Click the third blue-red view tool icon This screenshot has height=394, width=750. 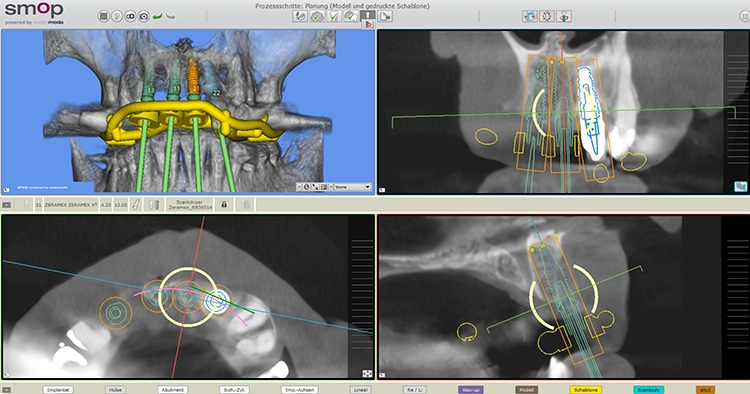[x=564, y=16]
